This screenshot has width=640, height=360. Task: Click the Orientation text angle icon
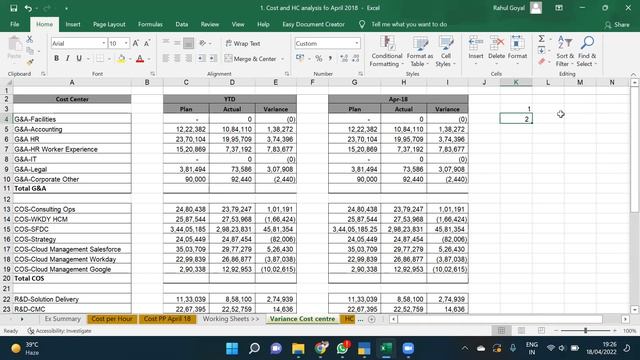[x=202, y=43]
